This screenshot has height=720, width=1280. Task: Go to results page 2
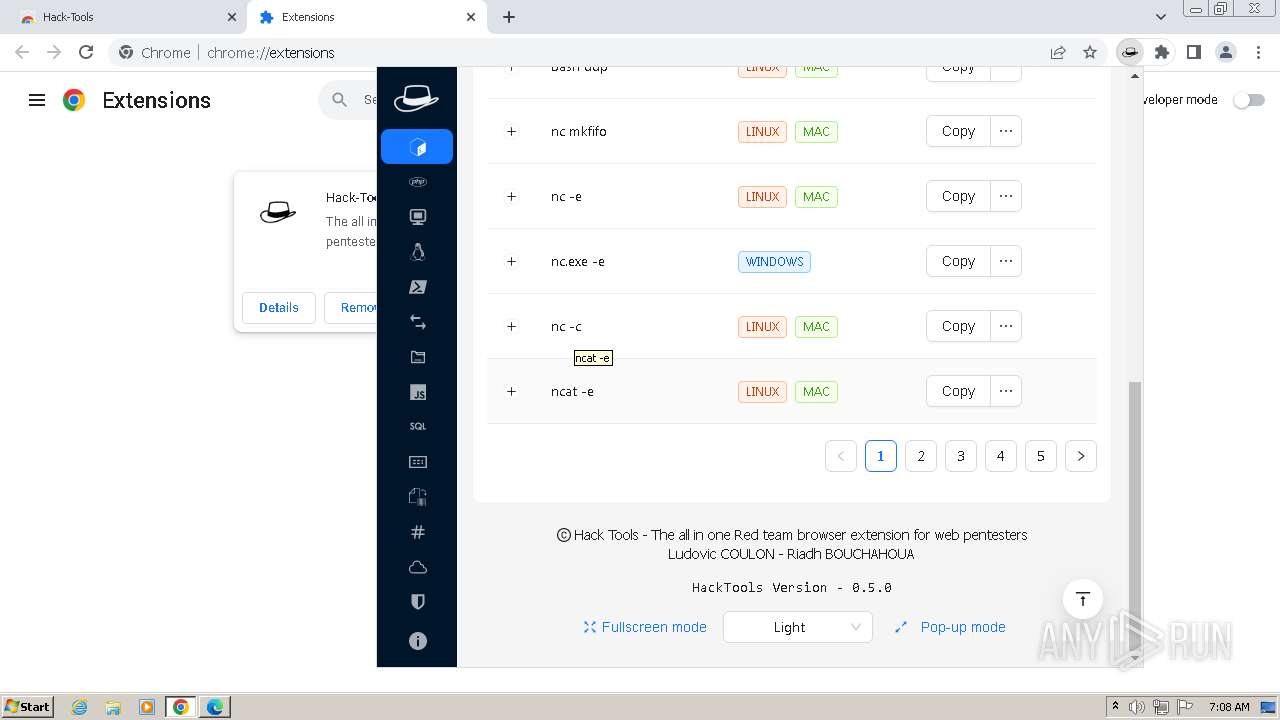click(921, 456)
